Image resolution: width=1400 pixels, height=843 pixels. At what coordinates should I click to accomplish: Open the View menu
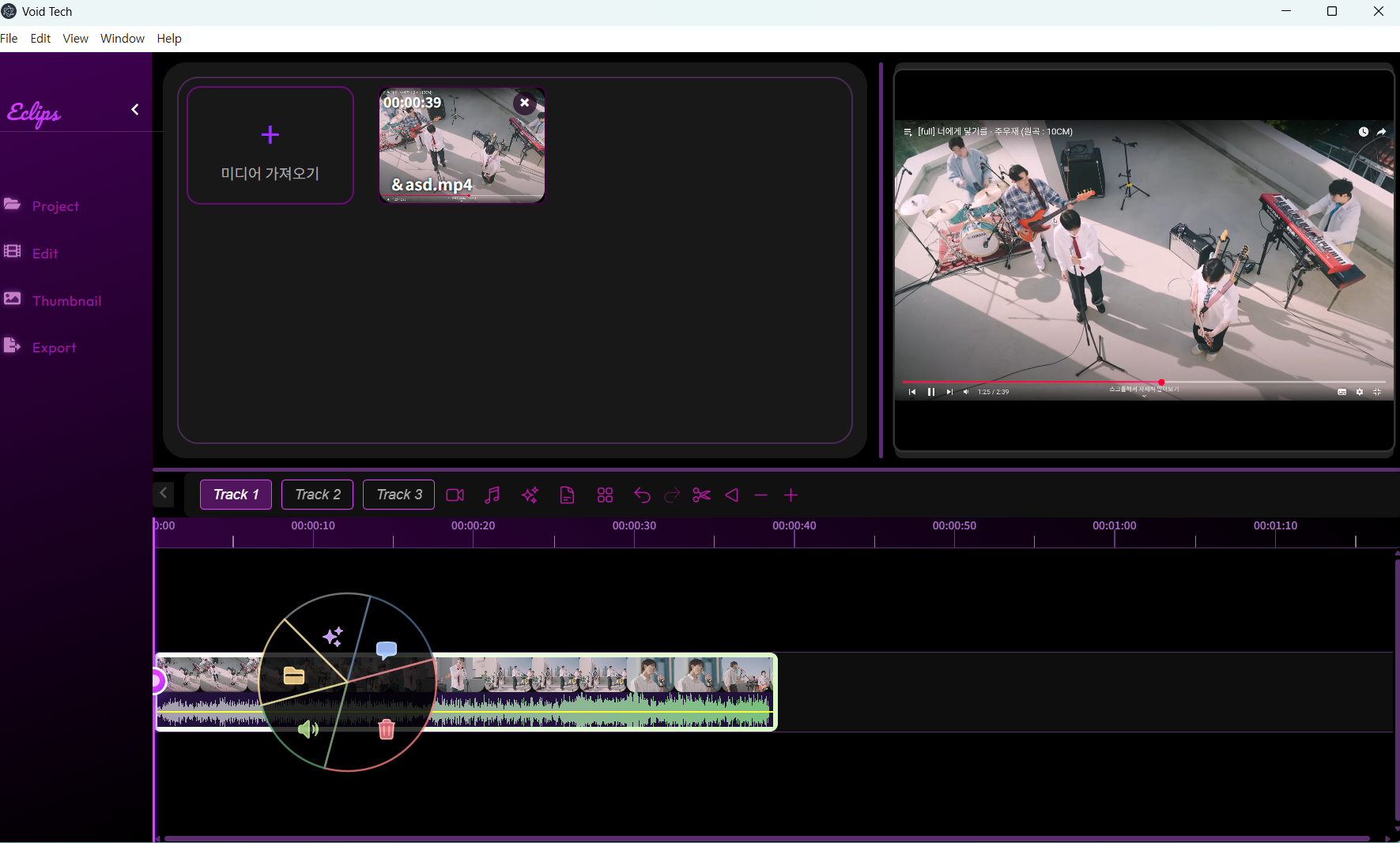coord(76,39)
